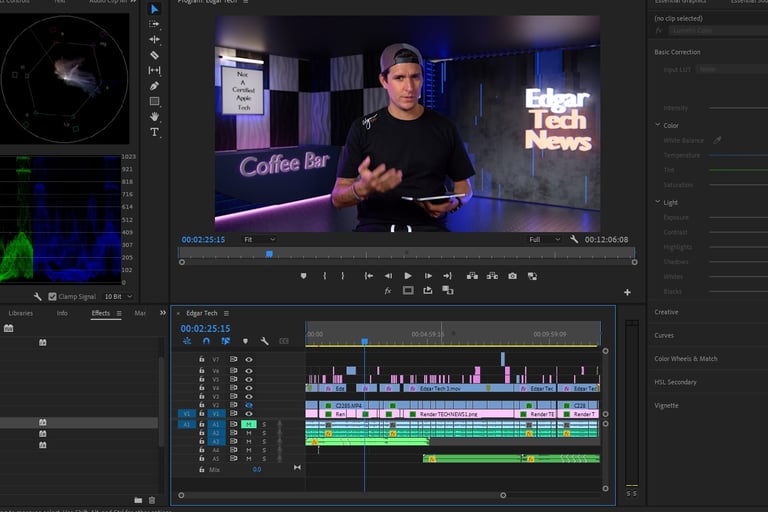Step back one frame
This screenshot has height=512, width=768.
(x=388, y=276)
